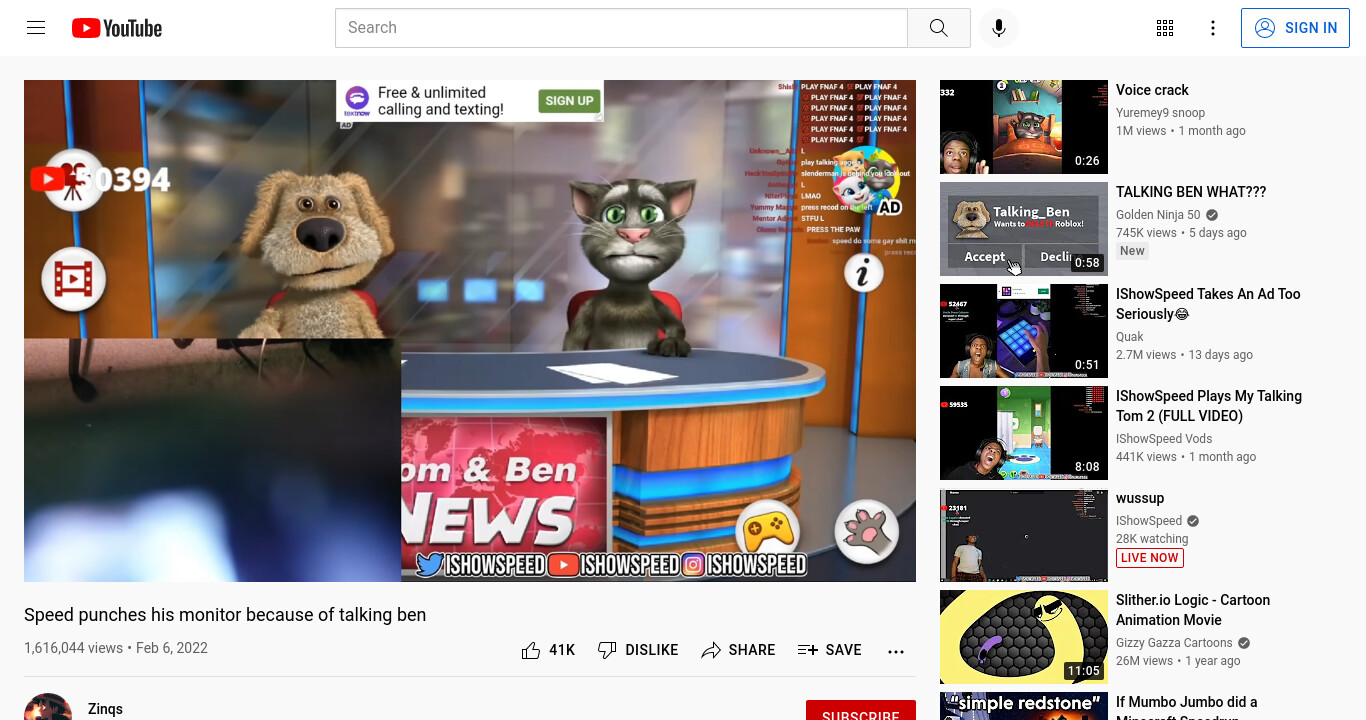Open IShowSpeed Plays Talking Tom 2 thumbnail

tap(1024, 433)
